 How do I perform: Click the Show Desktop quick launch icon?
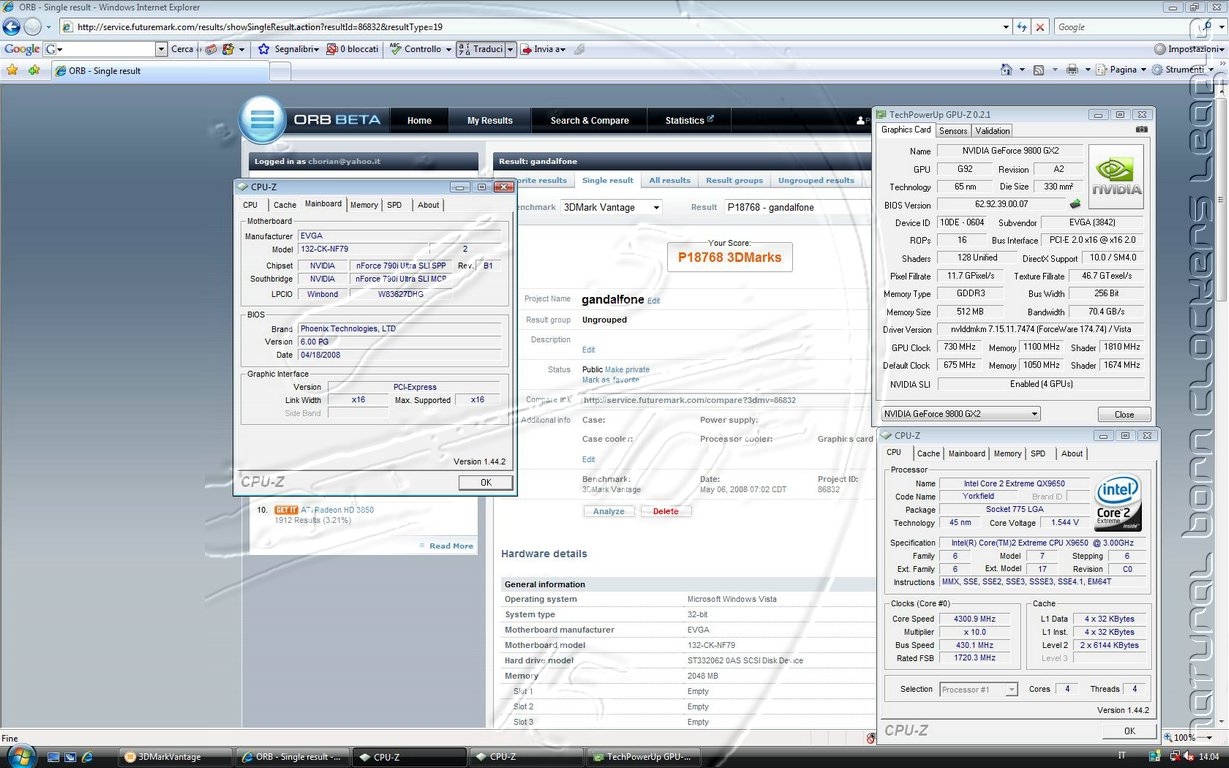point(53,757)
